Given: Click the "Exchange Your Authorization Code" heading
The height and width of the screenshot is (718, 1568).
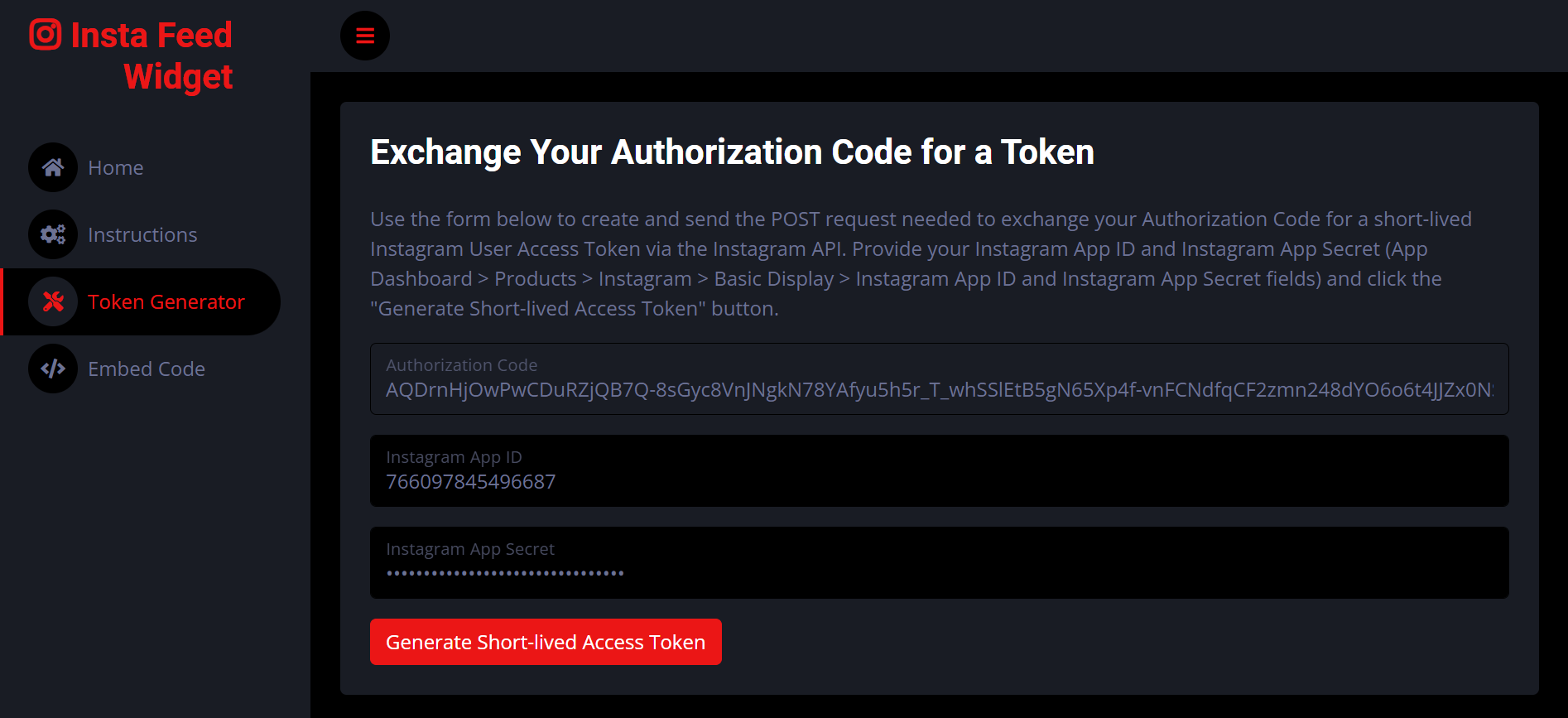Looking at the screenshot, I should pyautogui.click(x=732, y=152).
